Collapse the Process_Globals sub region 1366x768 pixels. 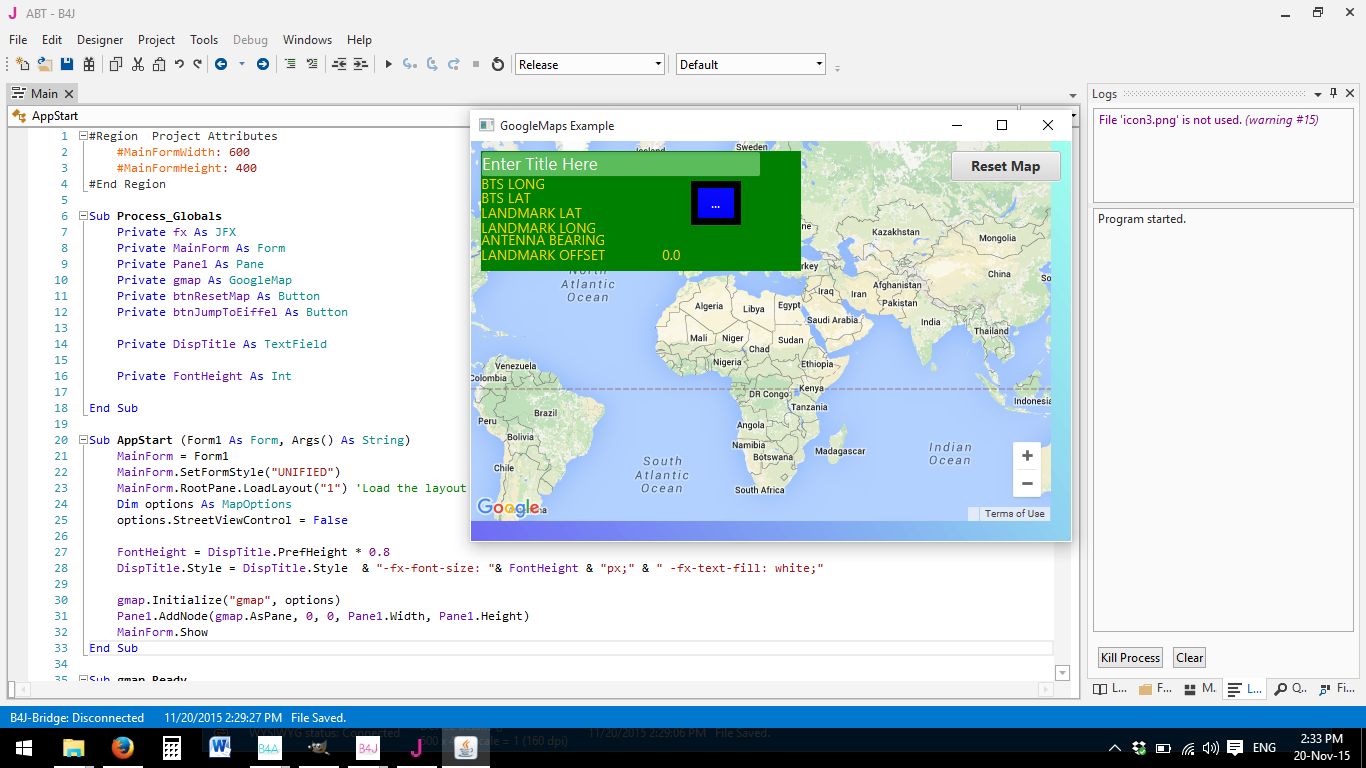coord(83,216)
